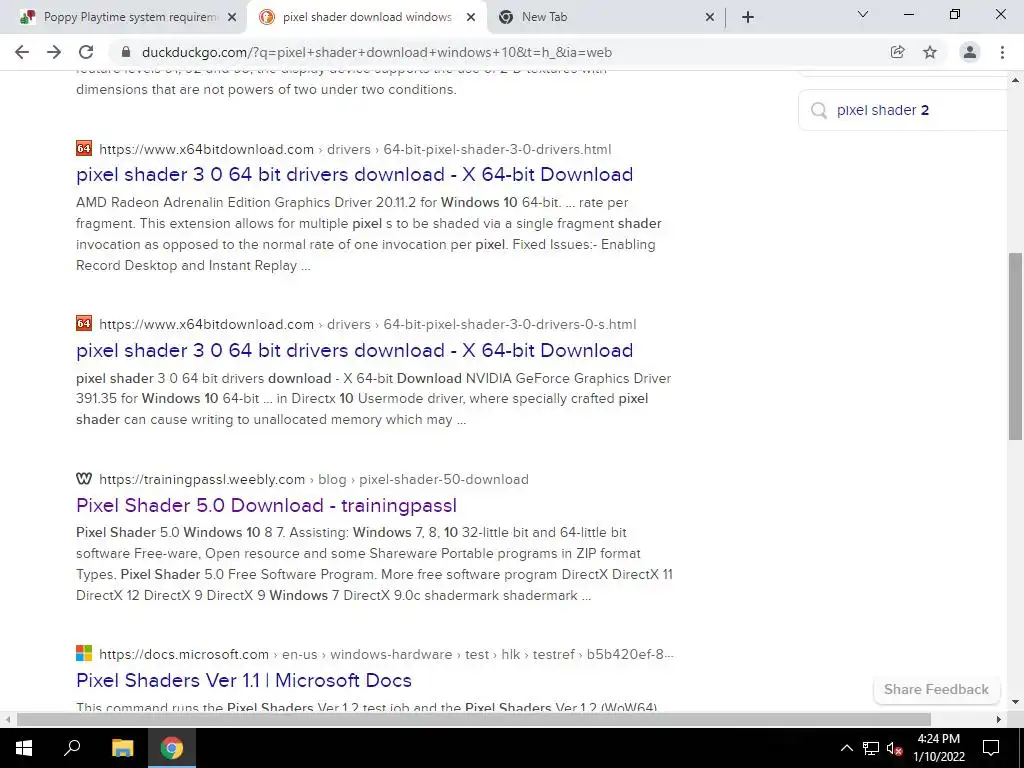Open the Windows notification center
The height and width of the screenshot is (768, 1024).
point(991,748)
